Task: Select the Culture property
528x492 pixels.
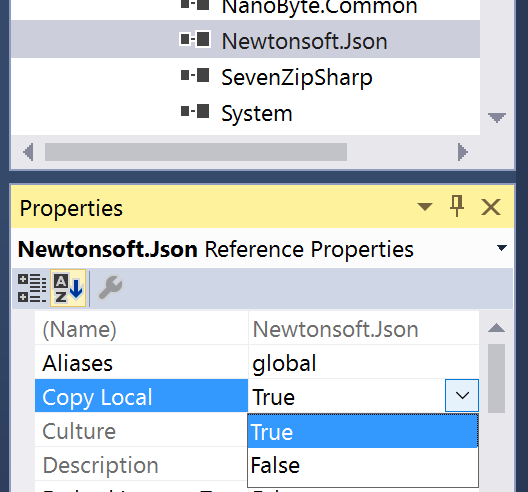Action: point(141,431)
